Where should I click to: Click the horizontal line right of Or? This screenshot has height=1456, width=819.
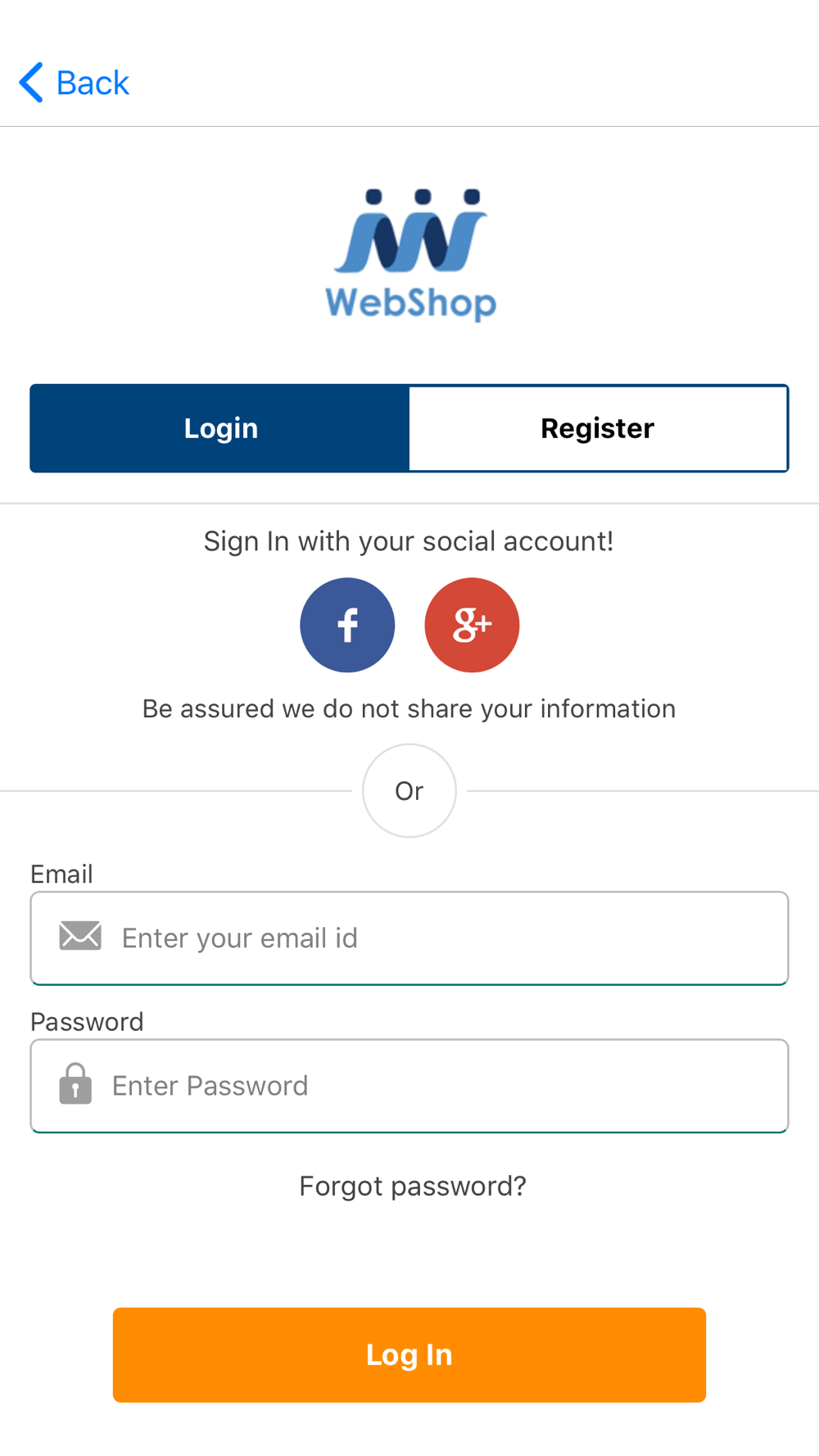(643, 791)
